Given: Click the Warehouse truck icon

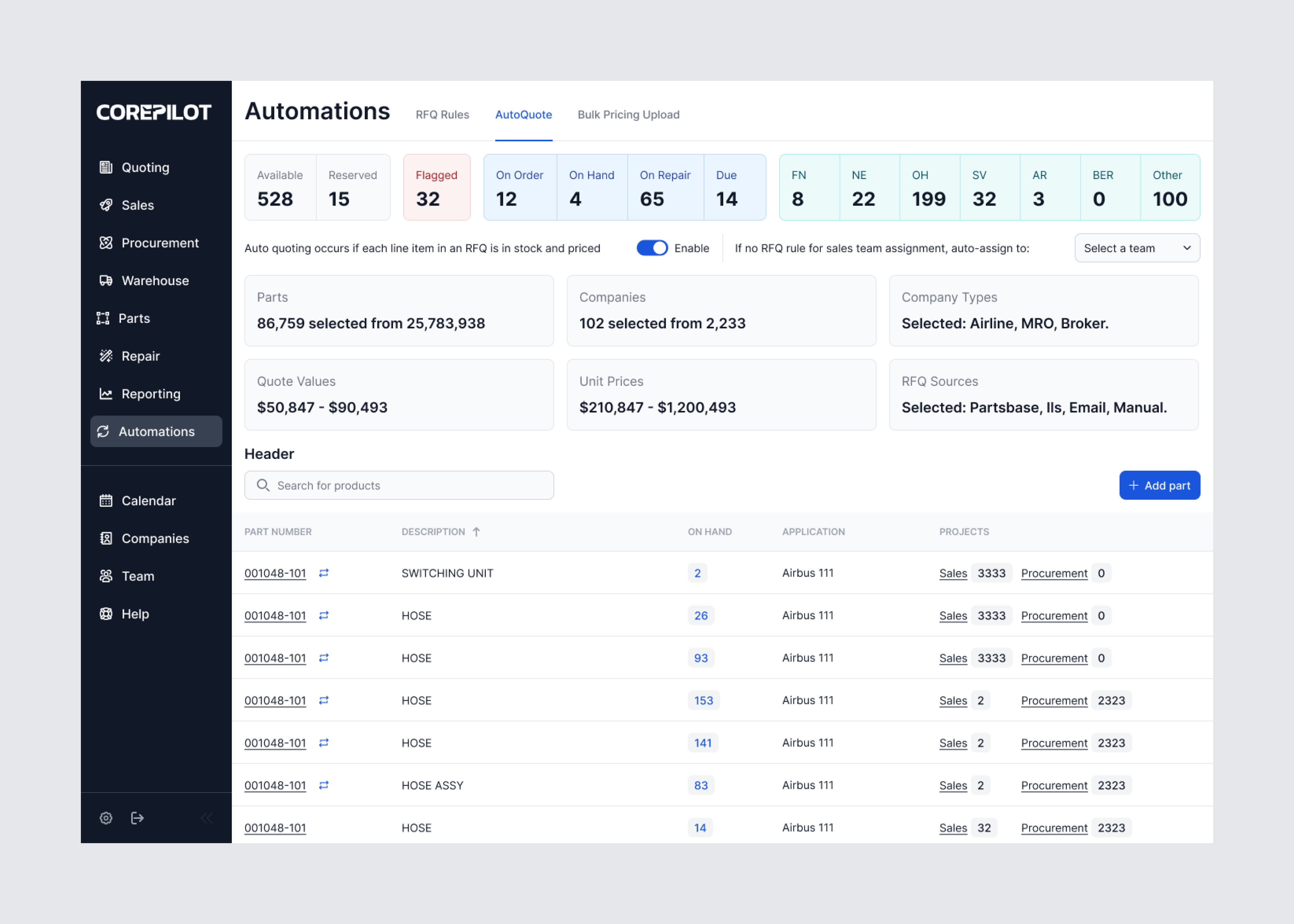Looking at the screenshot, I should [106, 280].
